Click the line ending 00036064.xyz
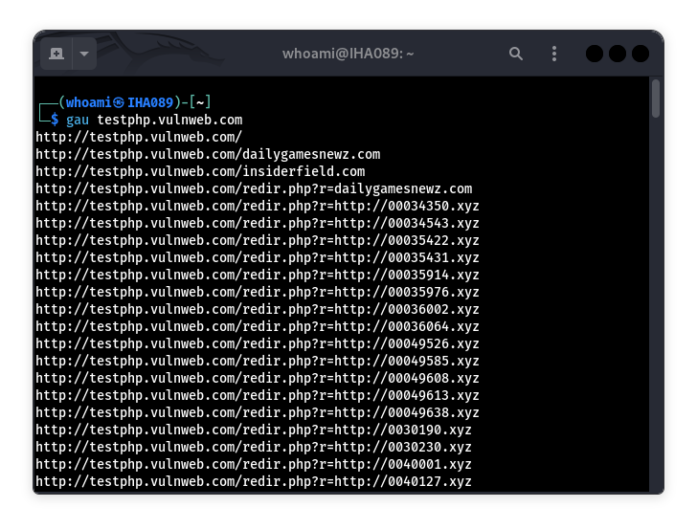Viewport: 697px width, 530px height. [257, 327]
